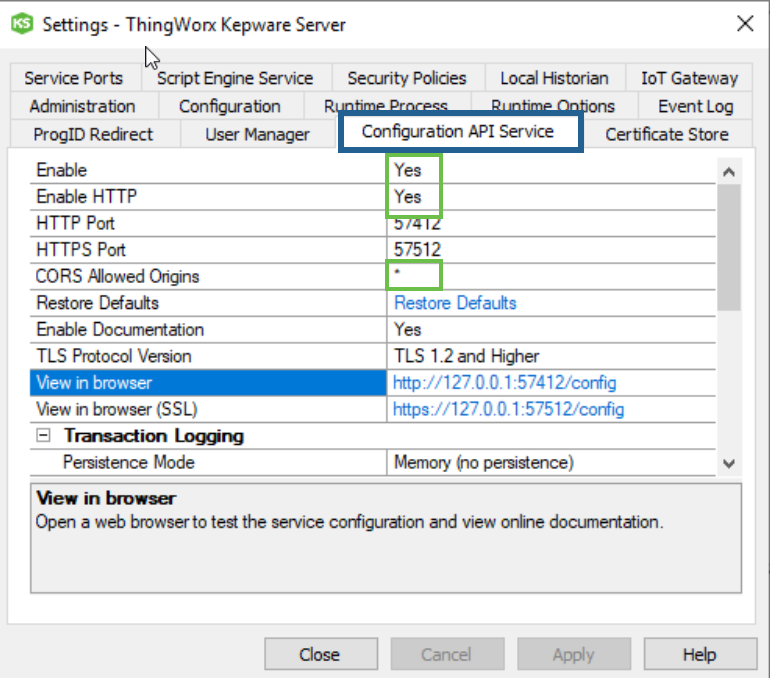Open the Runtime Process tab

point(386,103)
